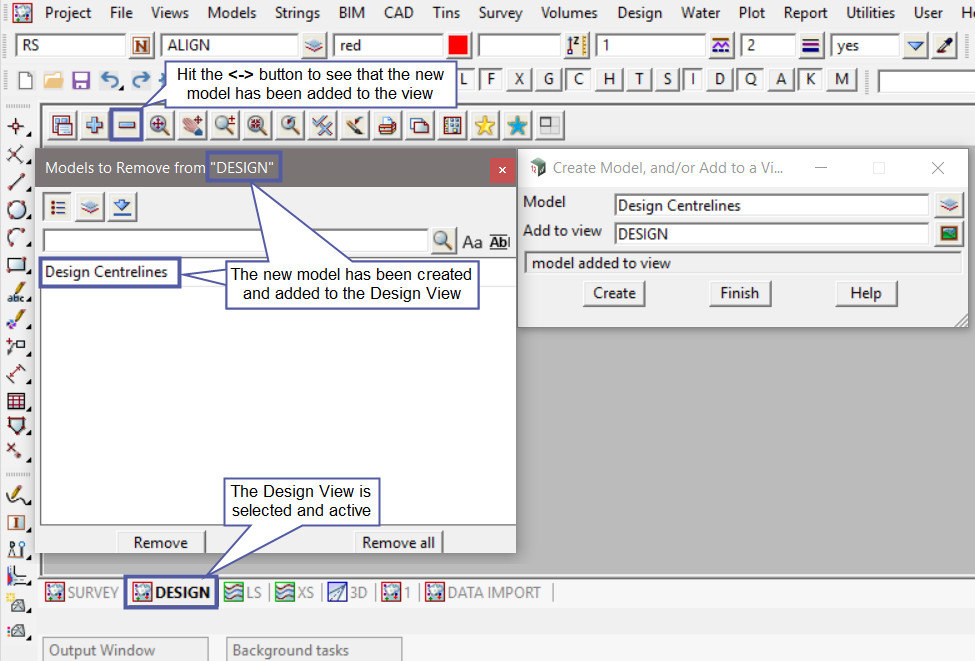Switch to the DATA IMPORT view tab
975x661 pixels.
[x=483, y=592]
